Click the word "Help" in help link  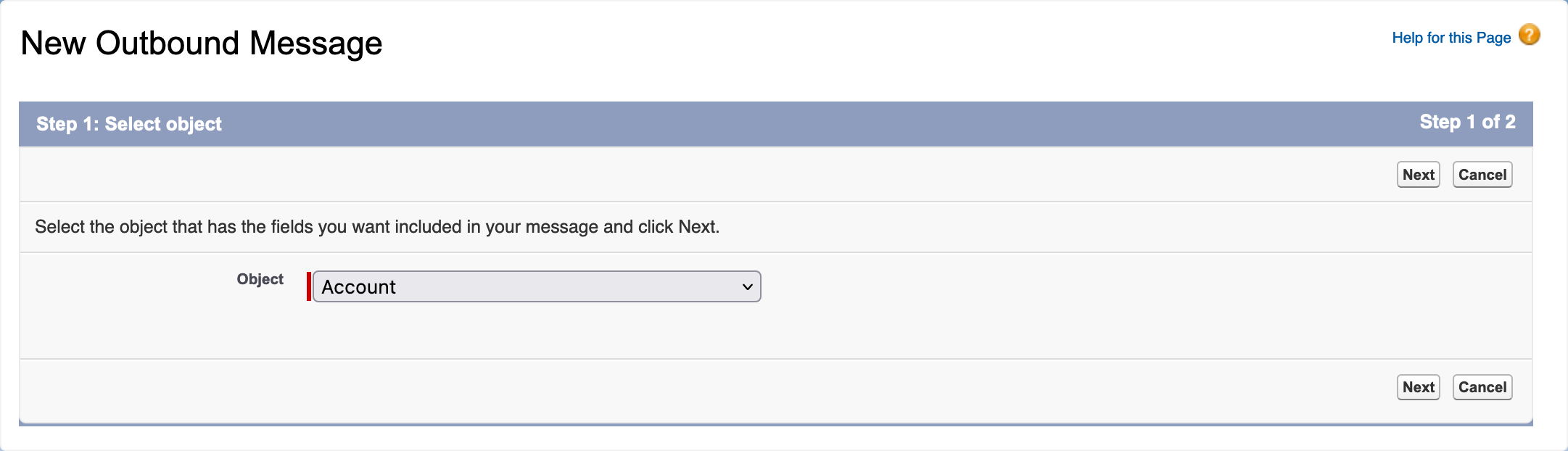pos(1407,38)
